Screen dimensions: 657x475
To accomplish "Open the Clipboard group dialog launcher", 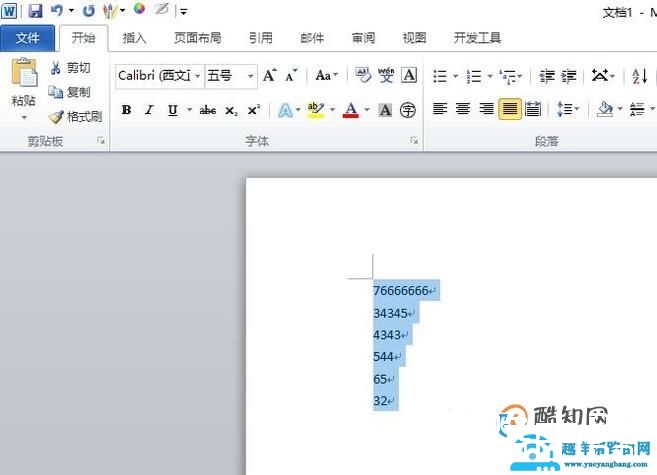I will pyautogui.click(x=101, y=140).
